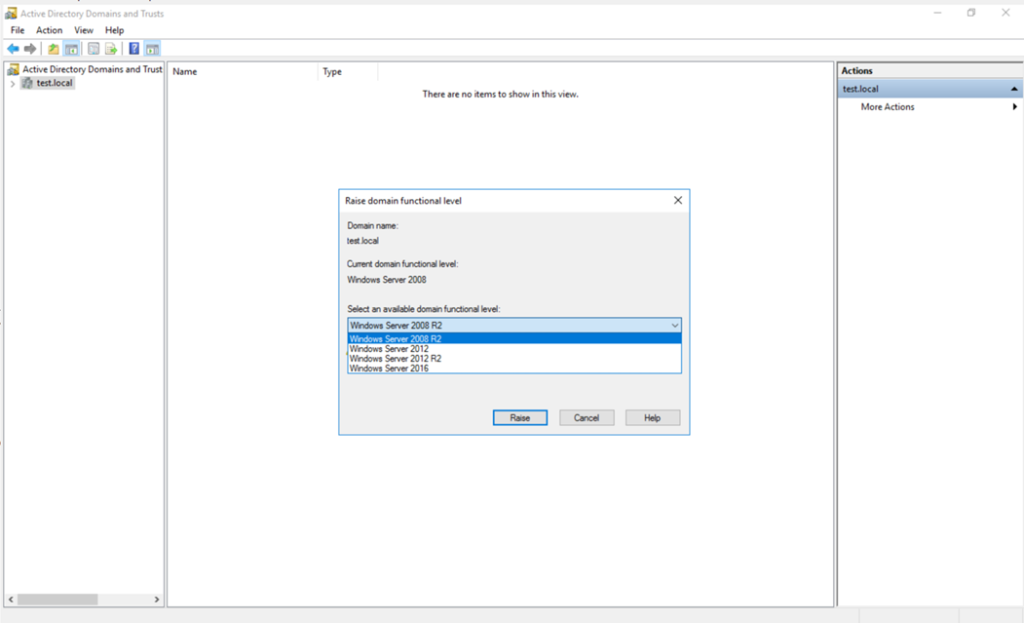This screenshot has width=1024, height=623.
Task: Open Help via blue question mark icon
Action: pyautogui.click(x=134, y=49)
